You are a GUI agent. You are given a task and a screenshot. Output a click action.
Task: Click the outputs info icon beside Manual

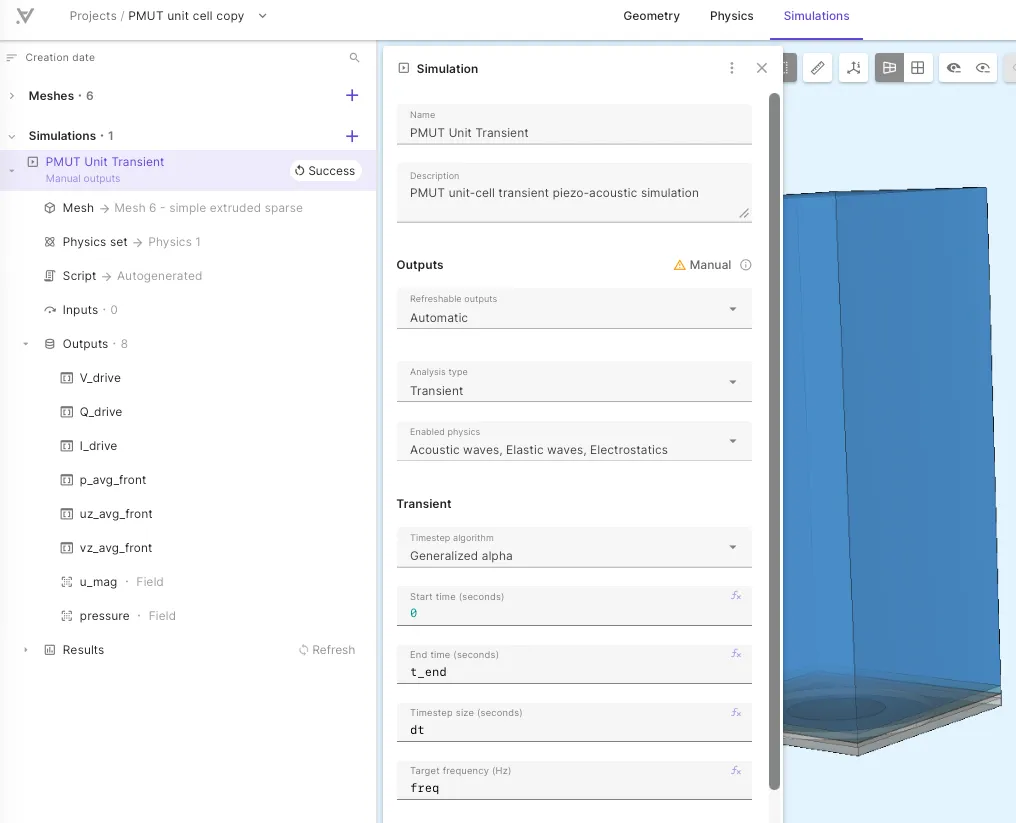tap(746, 265)
